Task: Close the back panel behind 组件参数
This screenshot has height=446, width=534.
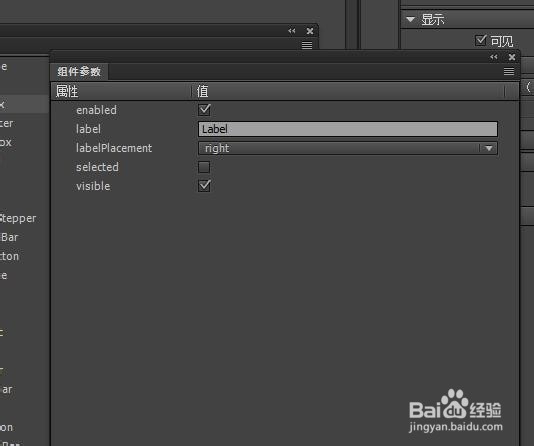Action: click(x=310, y=31)
